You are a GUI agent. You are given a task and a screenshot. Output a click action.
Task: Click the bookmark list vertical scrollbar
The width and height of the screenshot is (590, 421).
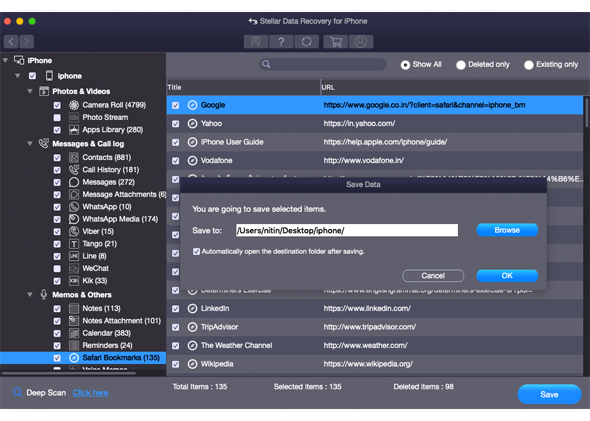pos(586,112)
